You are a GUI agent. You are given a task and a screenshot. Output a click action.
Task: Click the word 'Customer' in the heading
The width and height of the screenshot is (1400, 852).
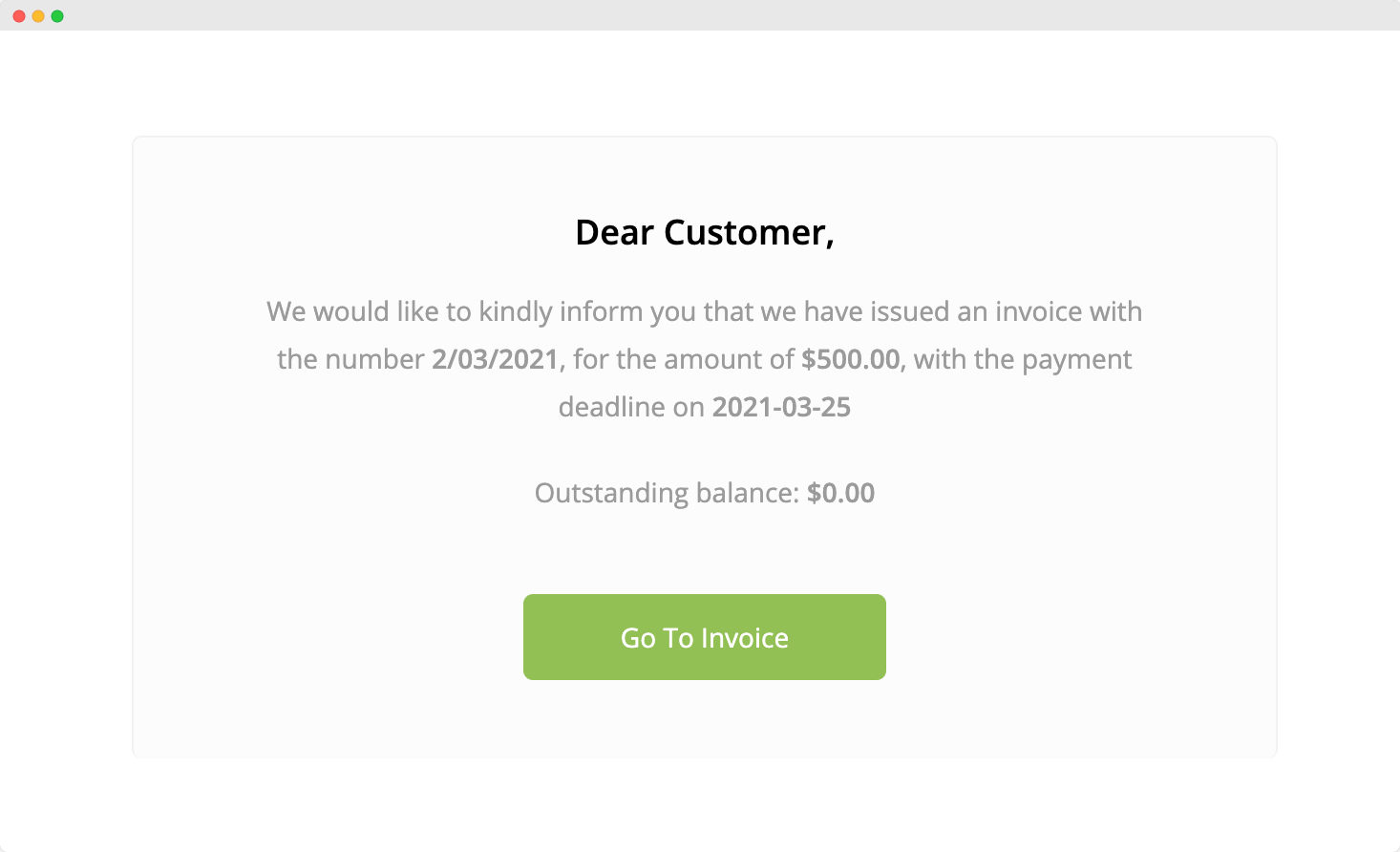click(x=749, y=233)
